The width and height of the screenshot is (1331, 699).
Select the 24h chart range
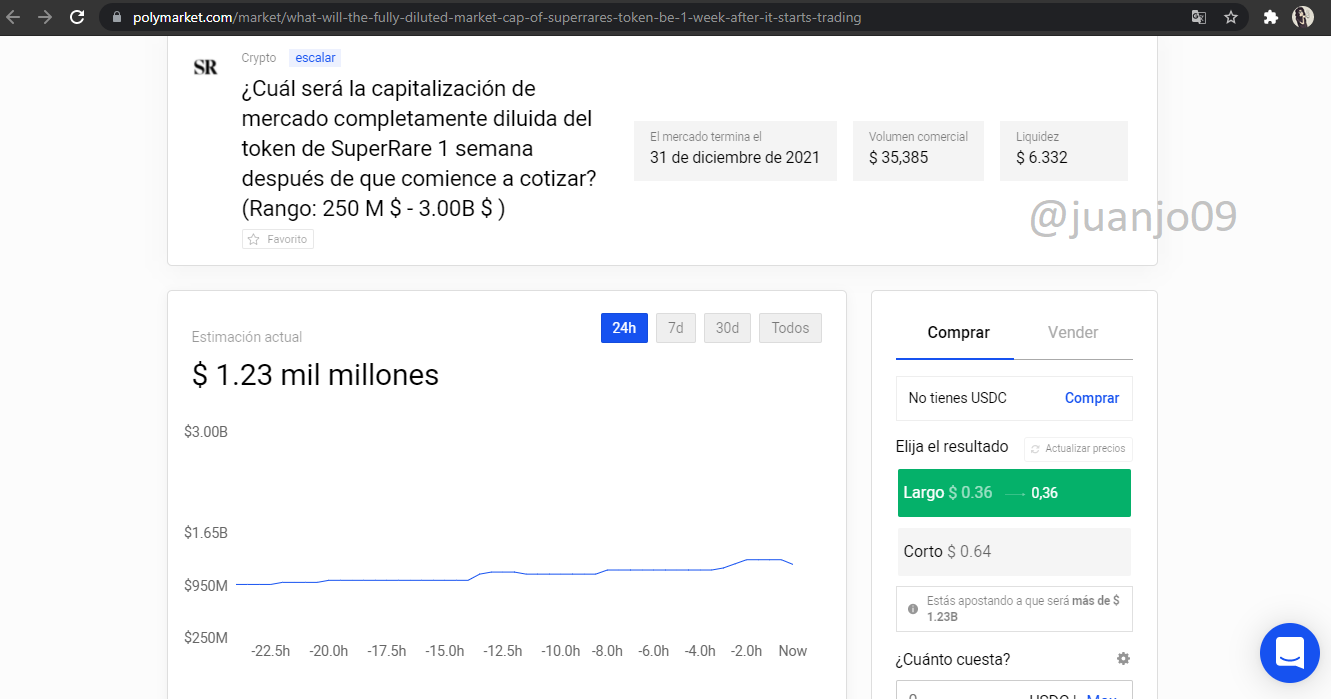pyautogui.click(x=624, y=328)
